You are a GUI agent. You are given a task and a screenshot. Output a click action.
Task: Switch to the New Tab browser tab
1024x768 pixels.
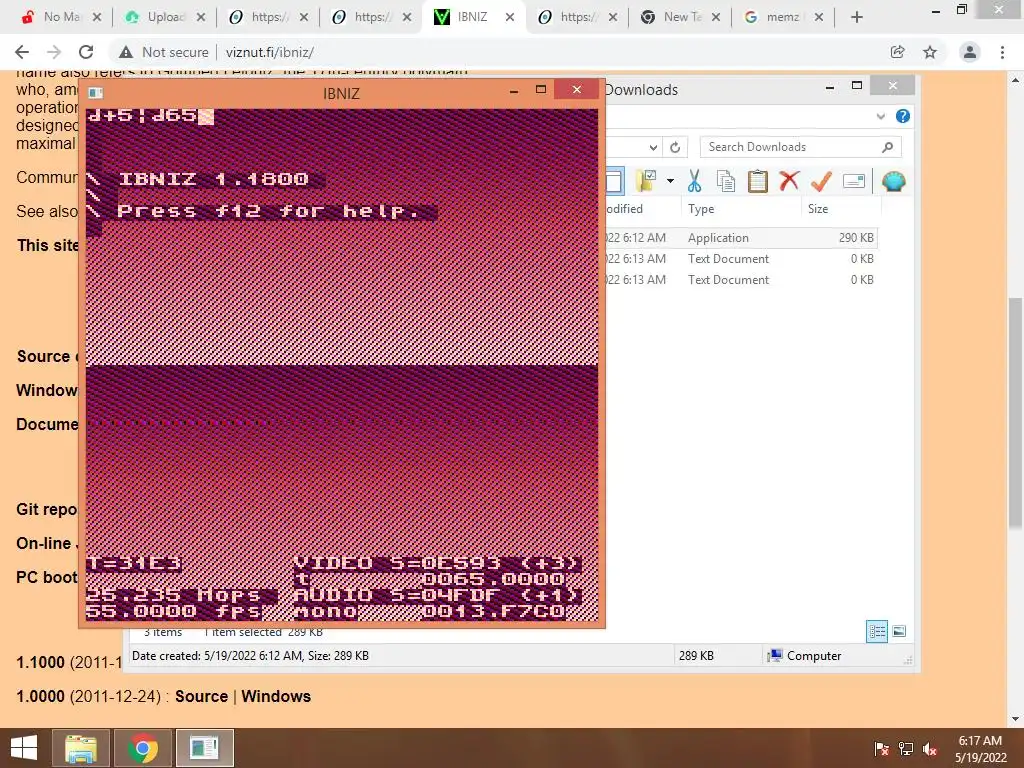[x=682, y=17]
